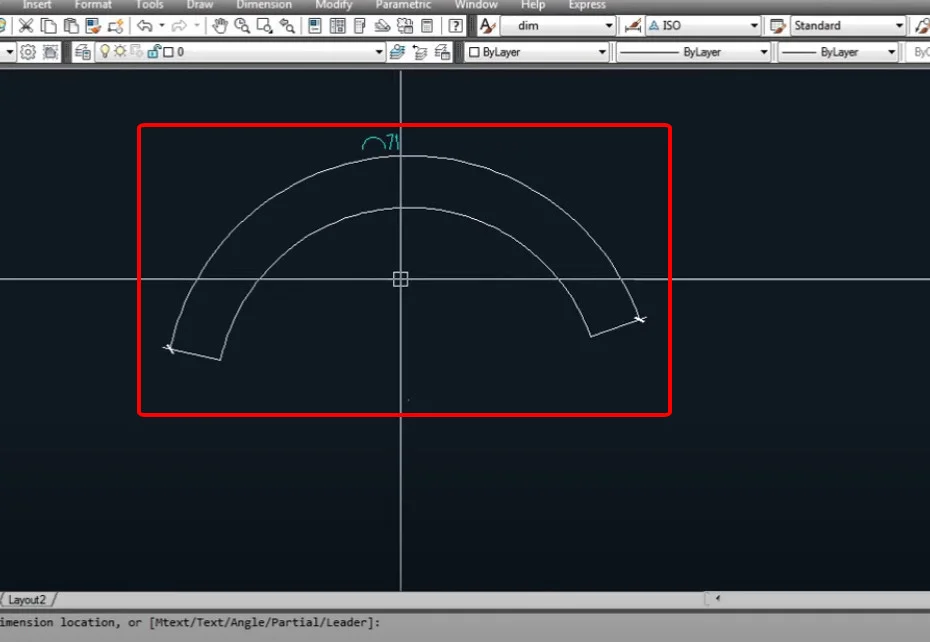Screen dimensions: 930x642
Task: Toggle the lock icon for layer 0
Action: 154,52
